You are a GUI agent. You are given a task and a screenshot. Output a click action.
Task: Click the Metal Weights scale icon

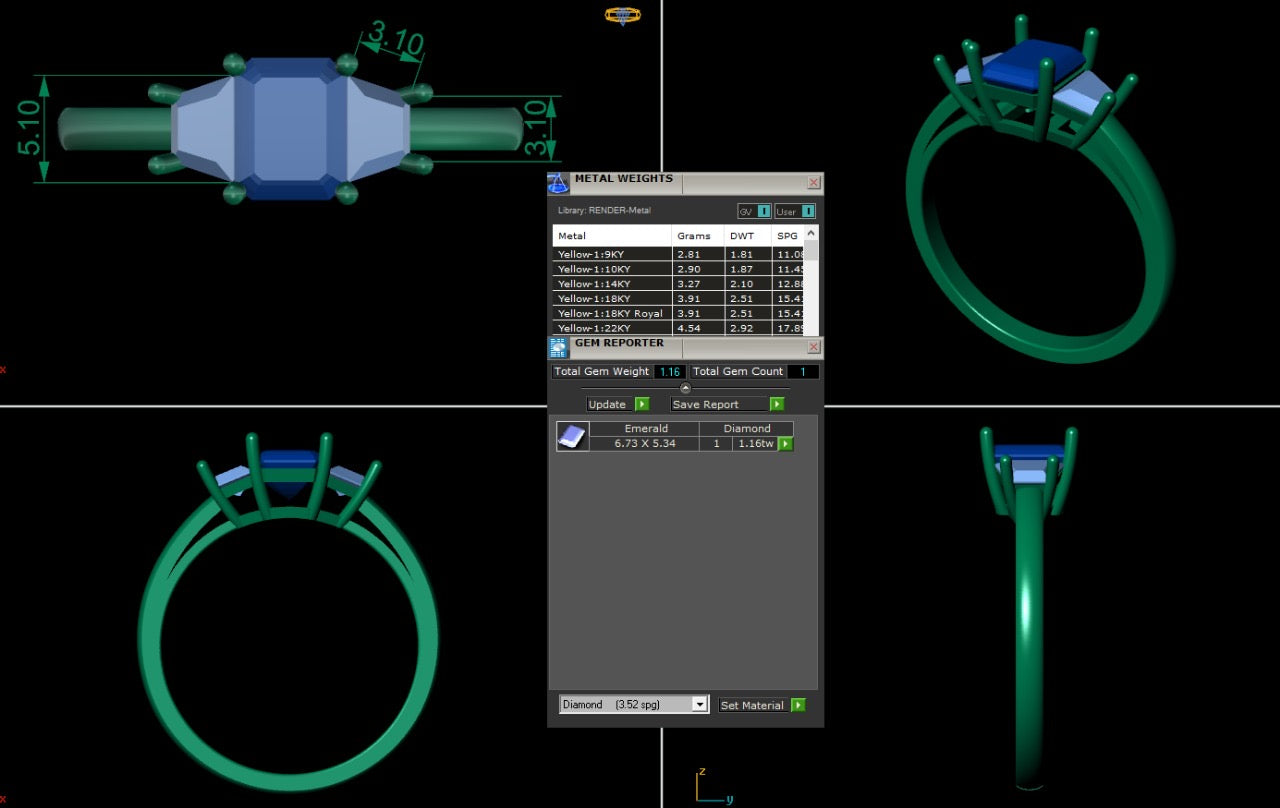(x=558, y=183)
